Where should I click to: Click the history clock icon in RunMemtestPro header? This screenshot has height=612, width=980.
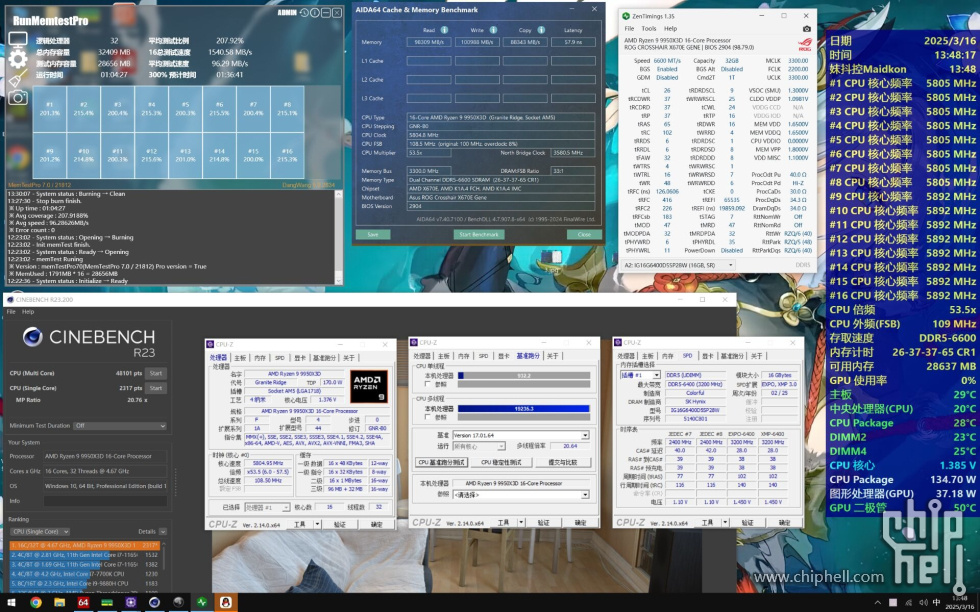304,13
